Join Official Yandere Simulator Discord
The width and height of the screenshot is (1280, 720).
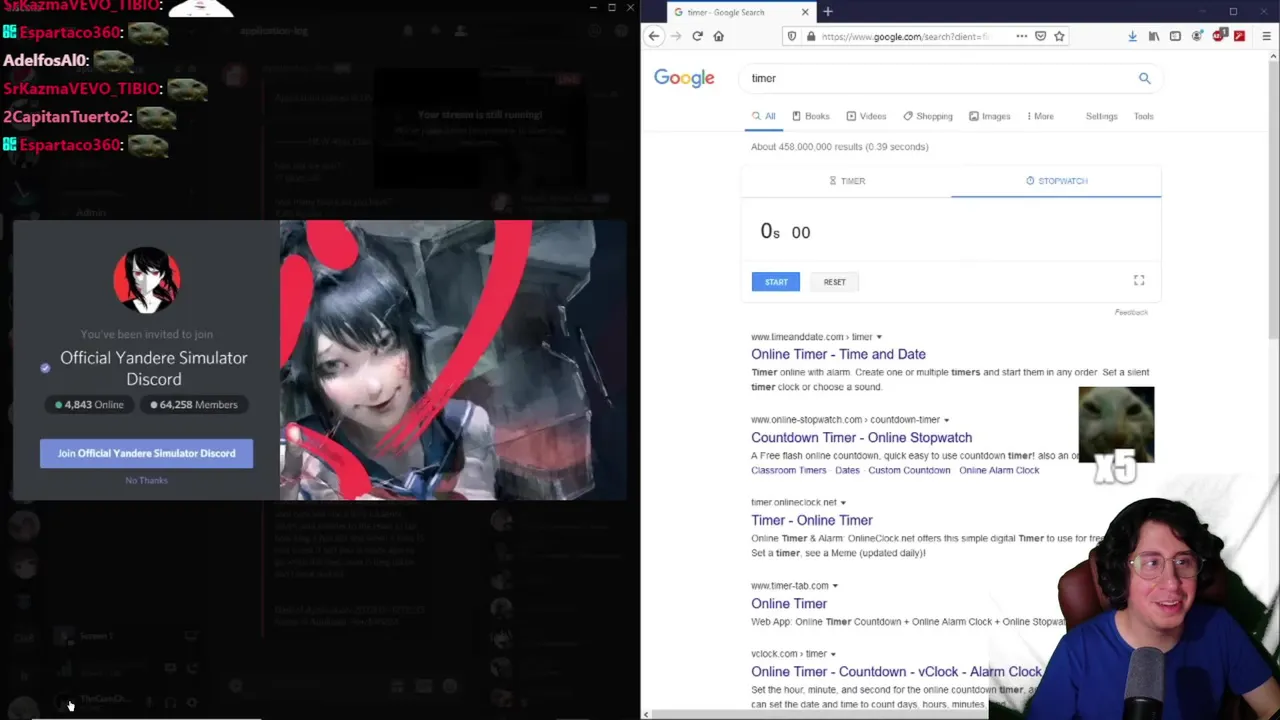[146, 453]
